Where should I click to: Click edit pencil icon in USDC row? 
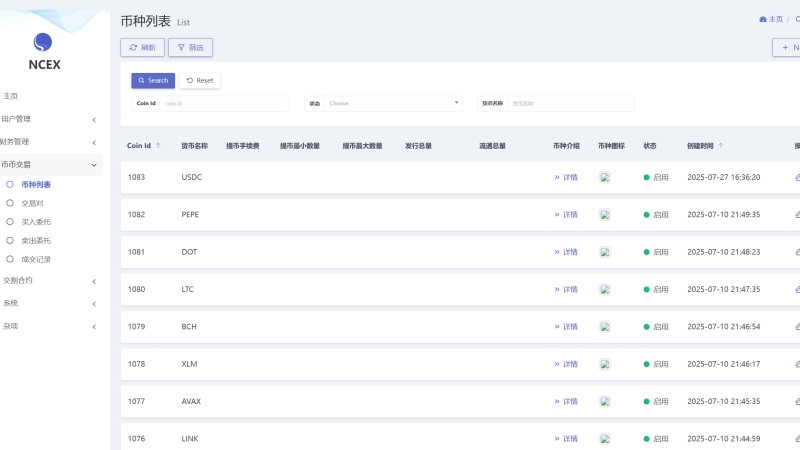pos(797,177)
